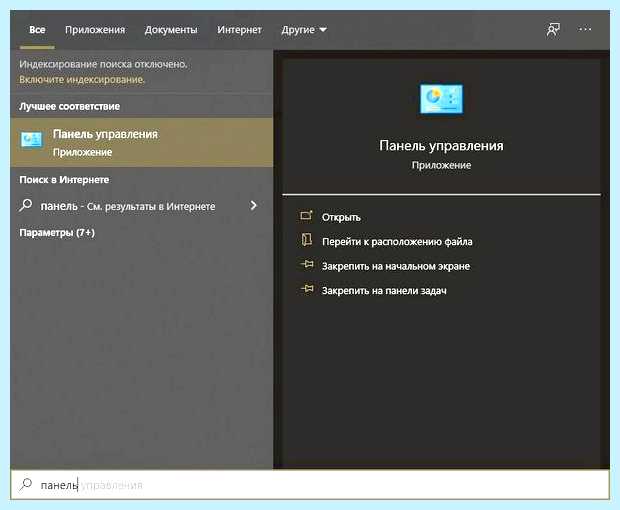This screenshot has width=620, height=510.
Task: Click pin icon for панели задач
Action: (x=307, y=289)
